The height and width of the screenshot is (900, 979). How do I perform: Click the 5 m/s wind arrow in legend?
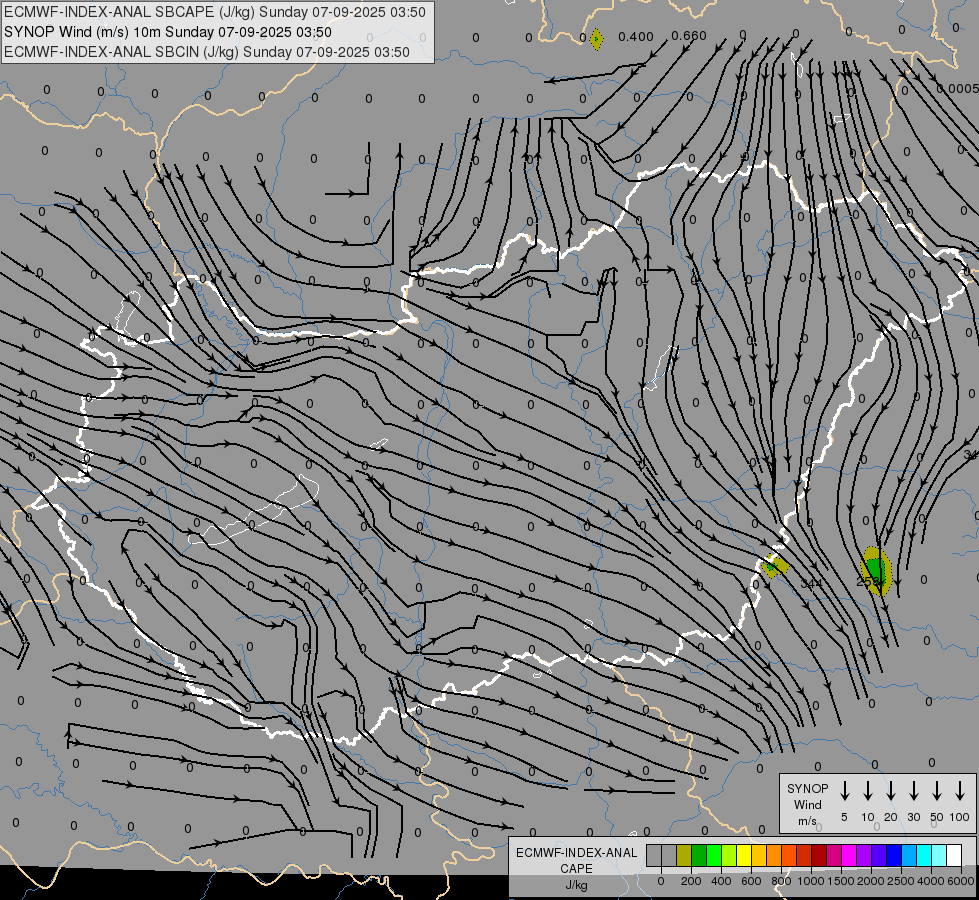coord(845,791)
